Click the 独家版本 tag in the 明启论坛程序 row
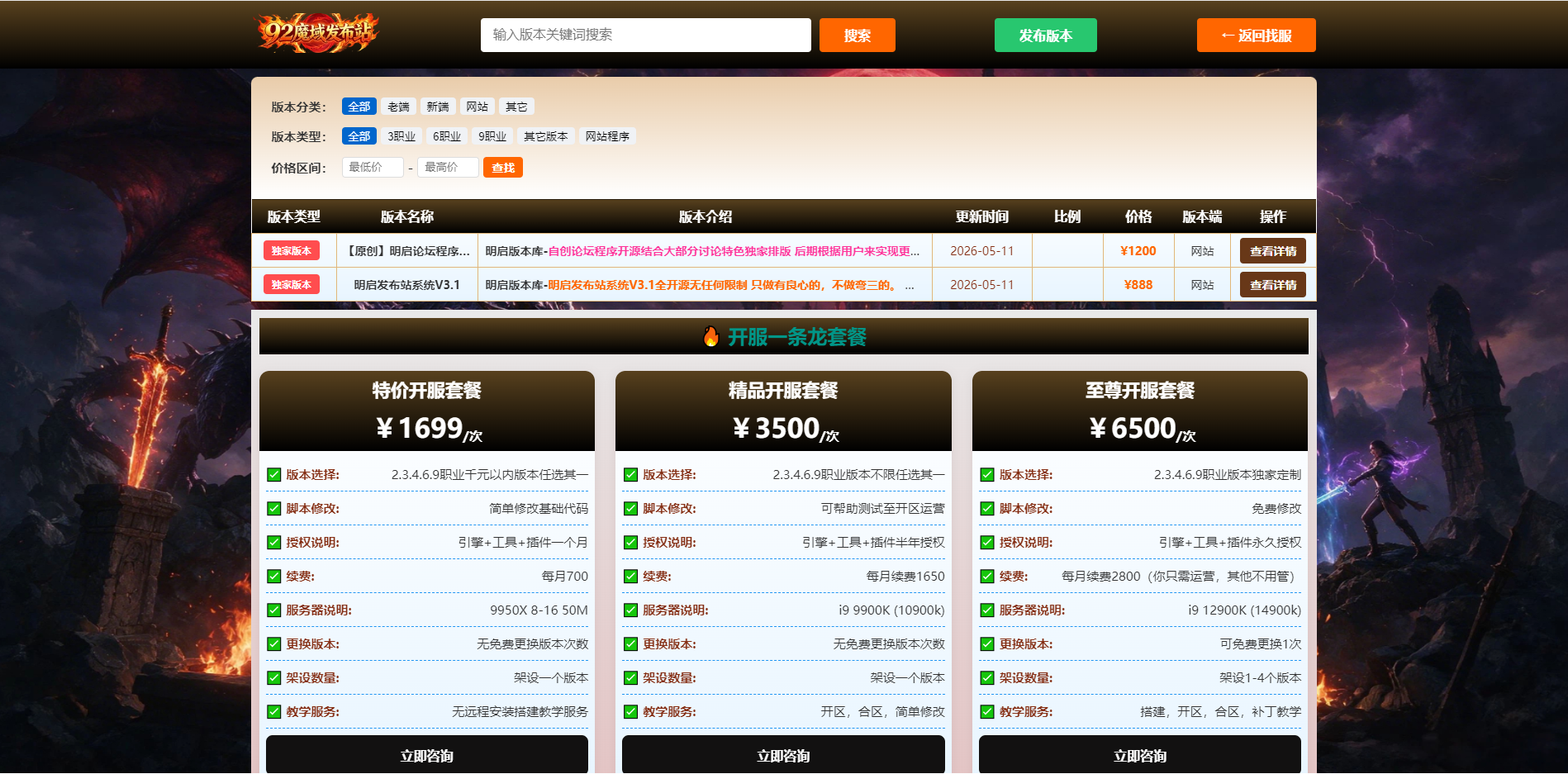 (x=292, y=251)
